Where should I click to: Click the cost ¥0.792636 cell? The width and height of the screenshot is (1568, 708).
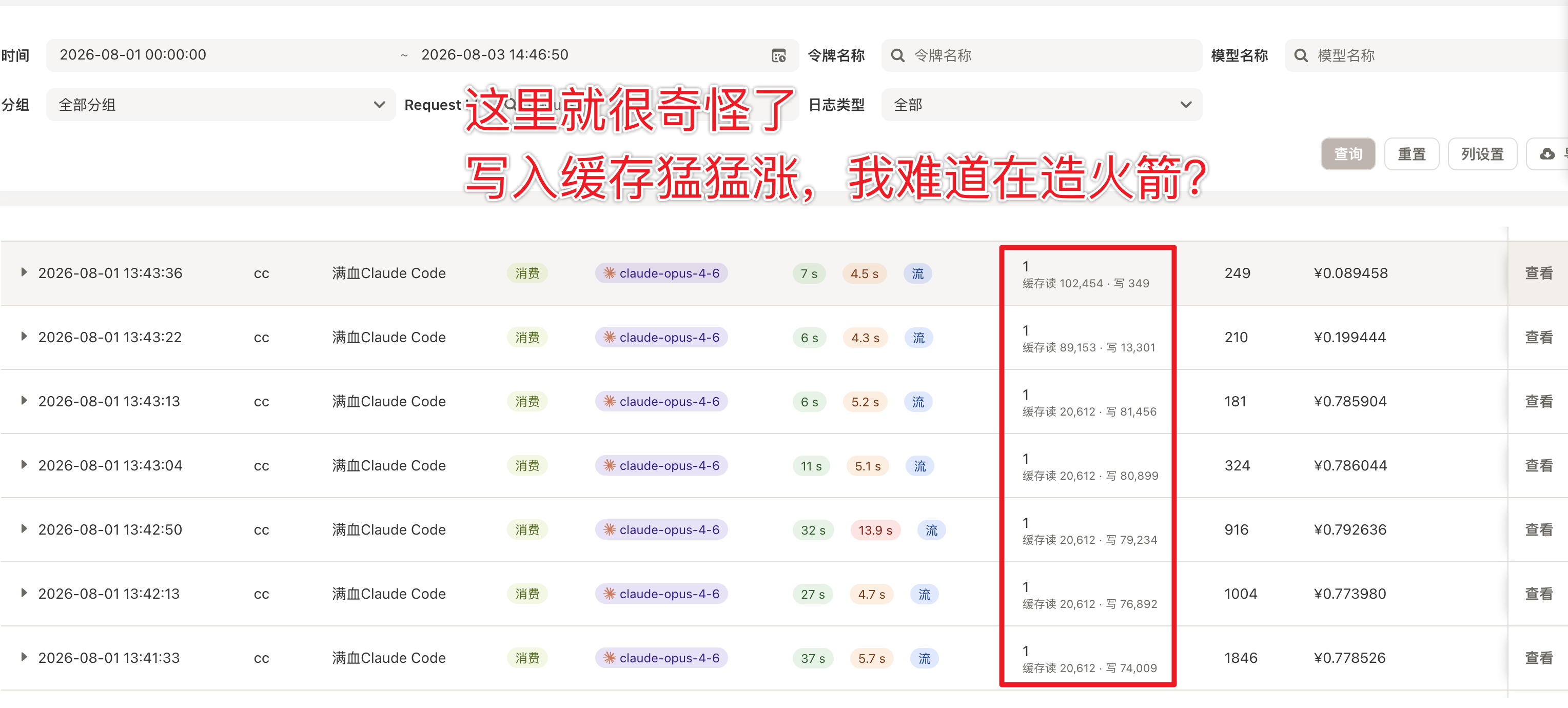(x=1350, y=529)
